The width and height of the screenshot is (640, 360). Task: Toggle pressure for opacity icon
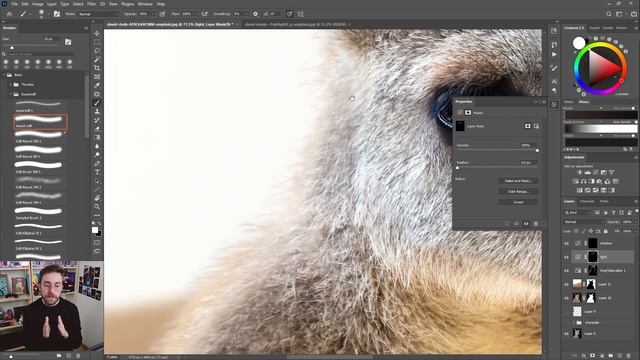coord(162,14)
